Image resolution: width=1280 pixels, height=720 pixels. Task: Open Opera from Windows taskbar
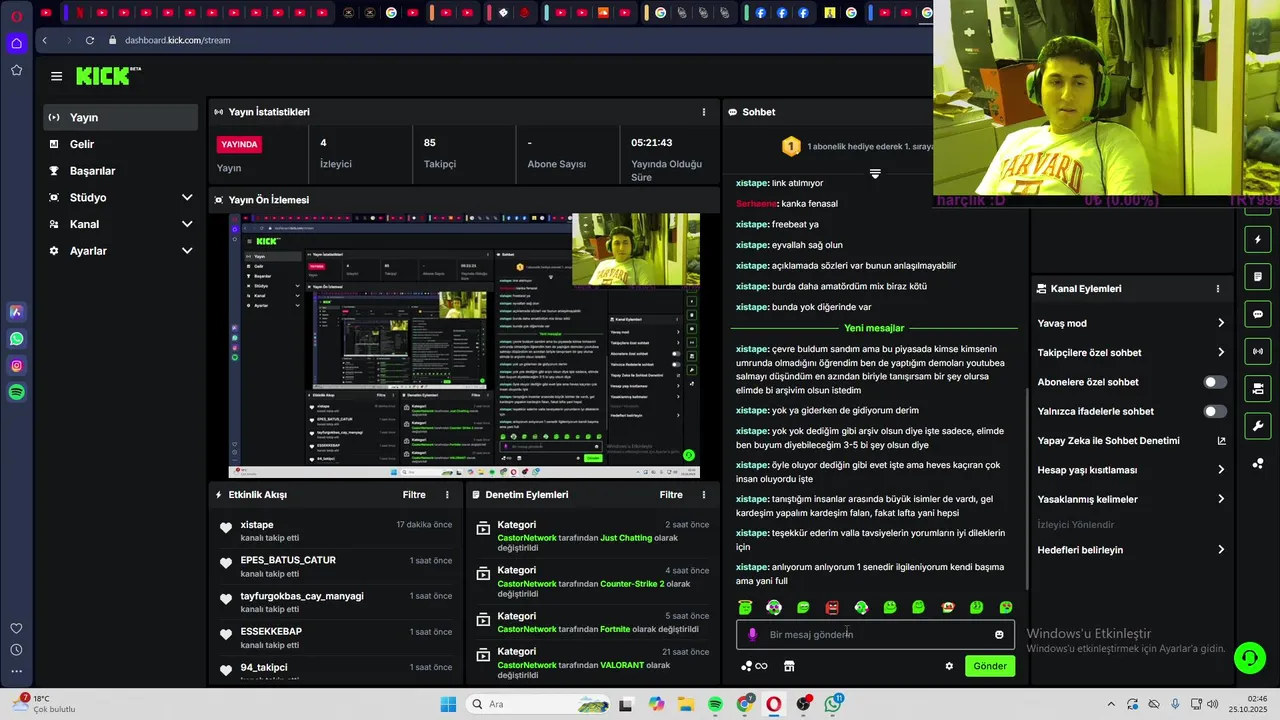tap(774, 704)
